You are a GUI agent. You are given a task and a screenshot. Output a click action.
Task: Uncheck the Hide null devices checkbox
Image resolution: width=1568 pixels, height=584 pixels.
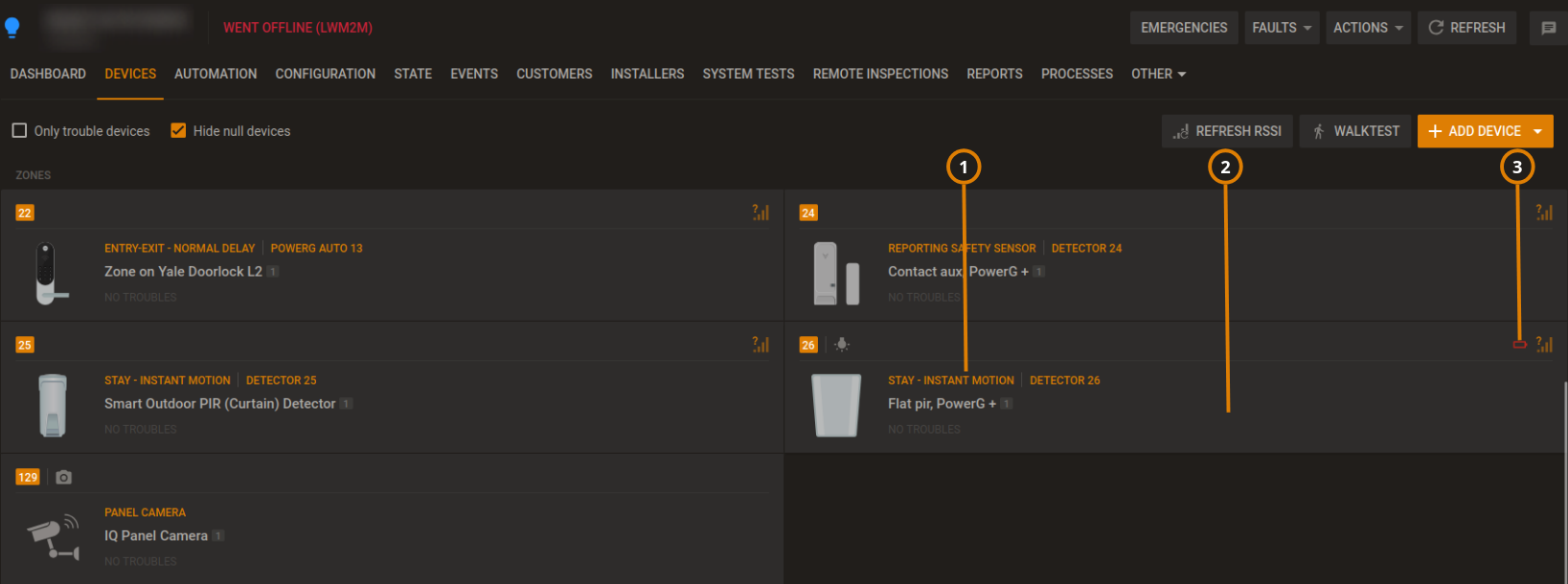click(178, 131)
